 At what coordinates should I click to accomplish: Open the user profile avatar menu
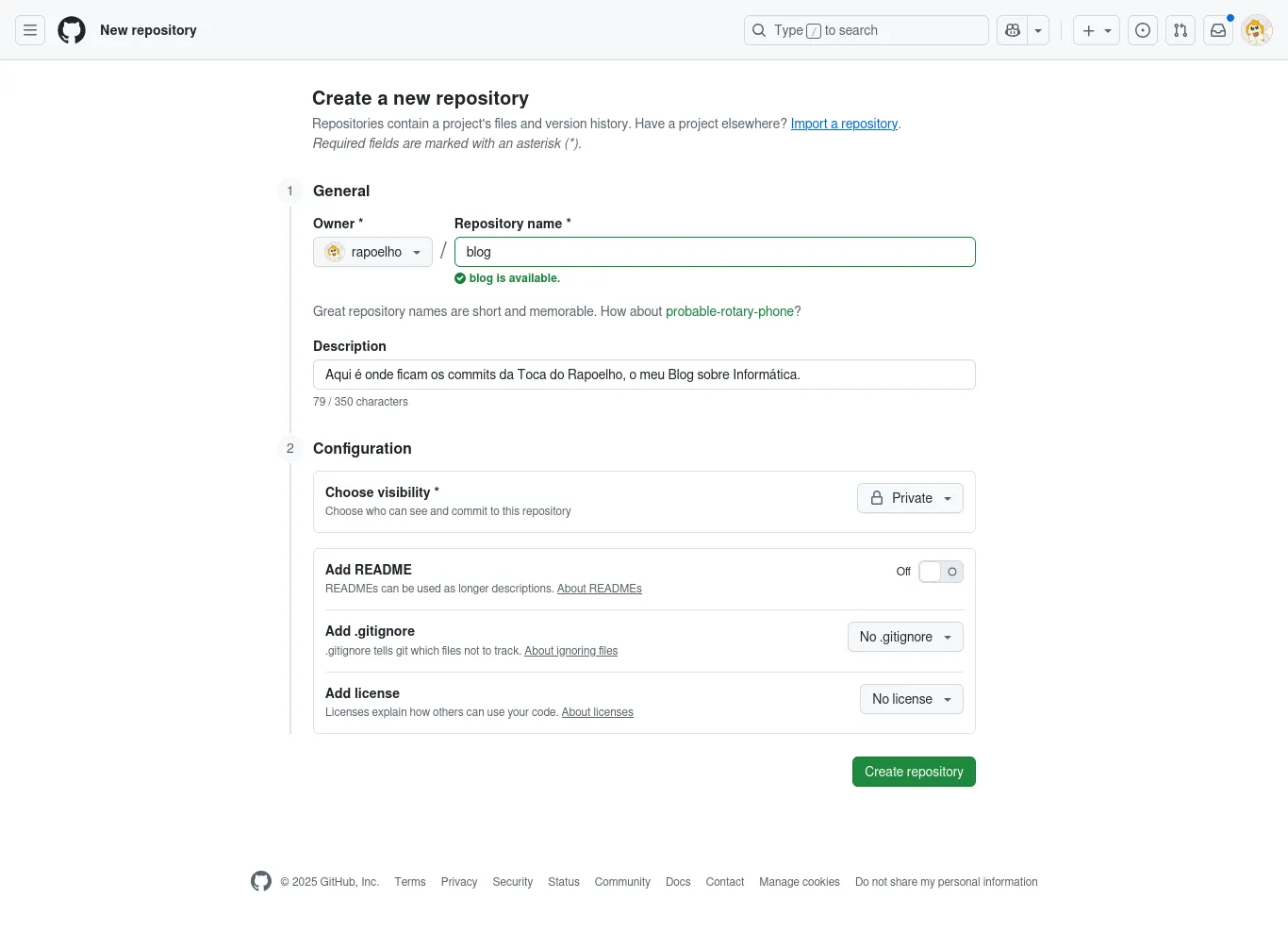1257,30
